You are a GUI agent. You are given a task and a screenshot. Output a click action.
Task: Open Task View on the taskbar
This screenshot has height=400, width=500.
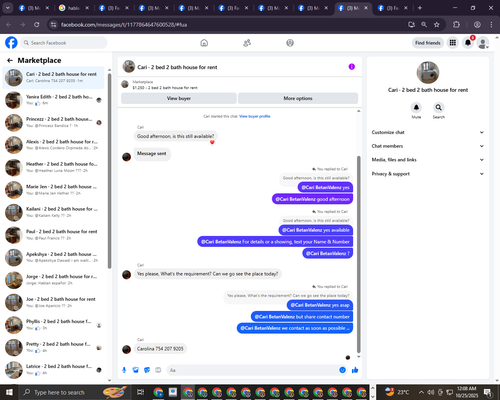click(141, 392)
